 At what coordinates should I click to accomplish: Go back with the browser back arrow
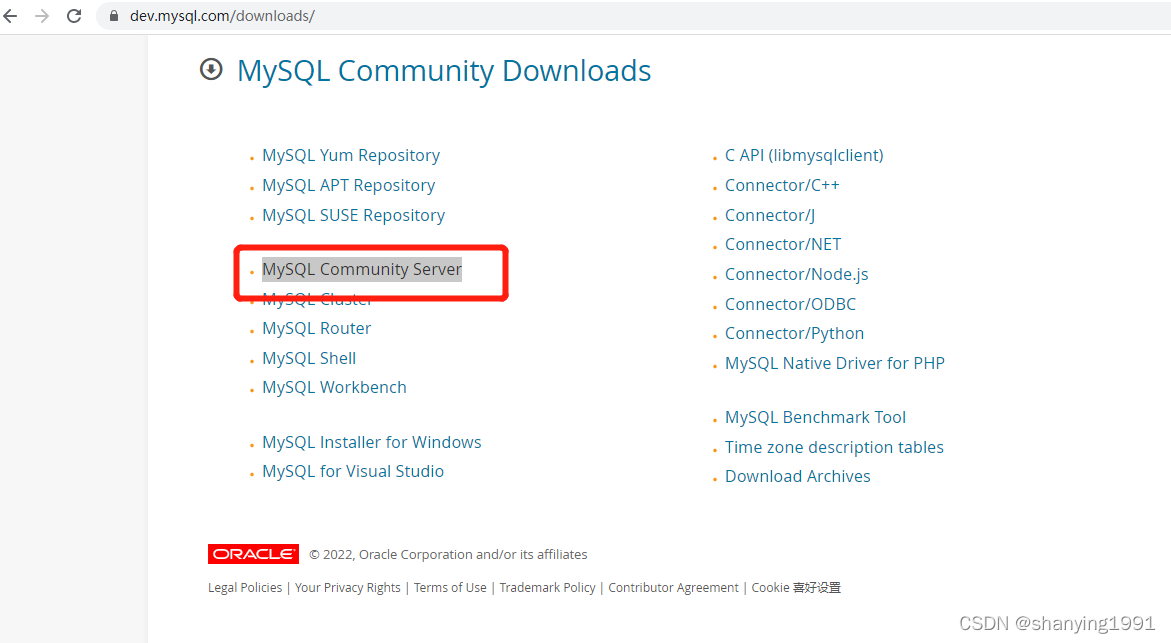point(10,16)
